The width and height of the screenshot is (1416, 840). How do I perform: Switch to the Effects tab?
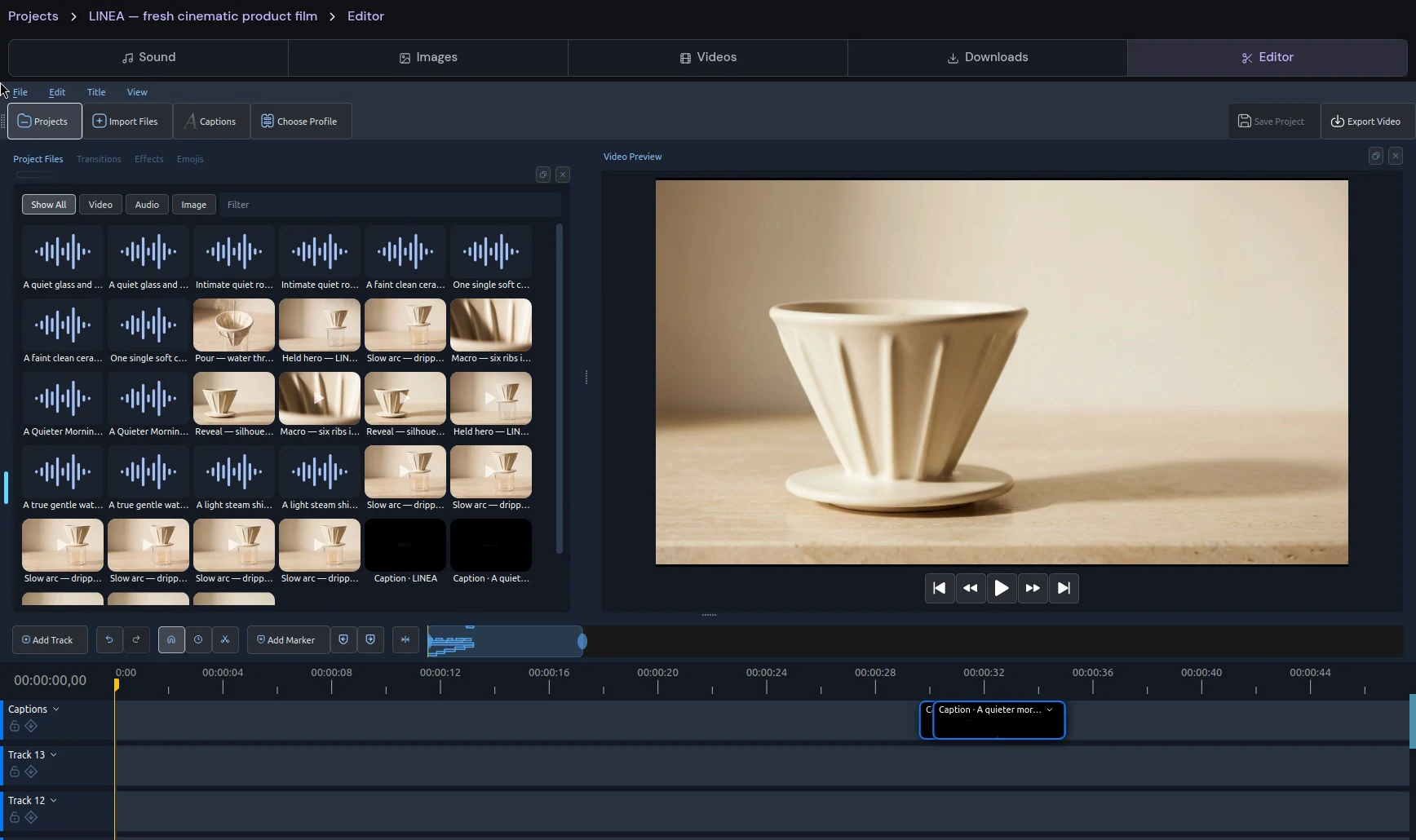coord(149,159)
